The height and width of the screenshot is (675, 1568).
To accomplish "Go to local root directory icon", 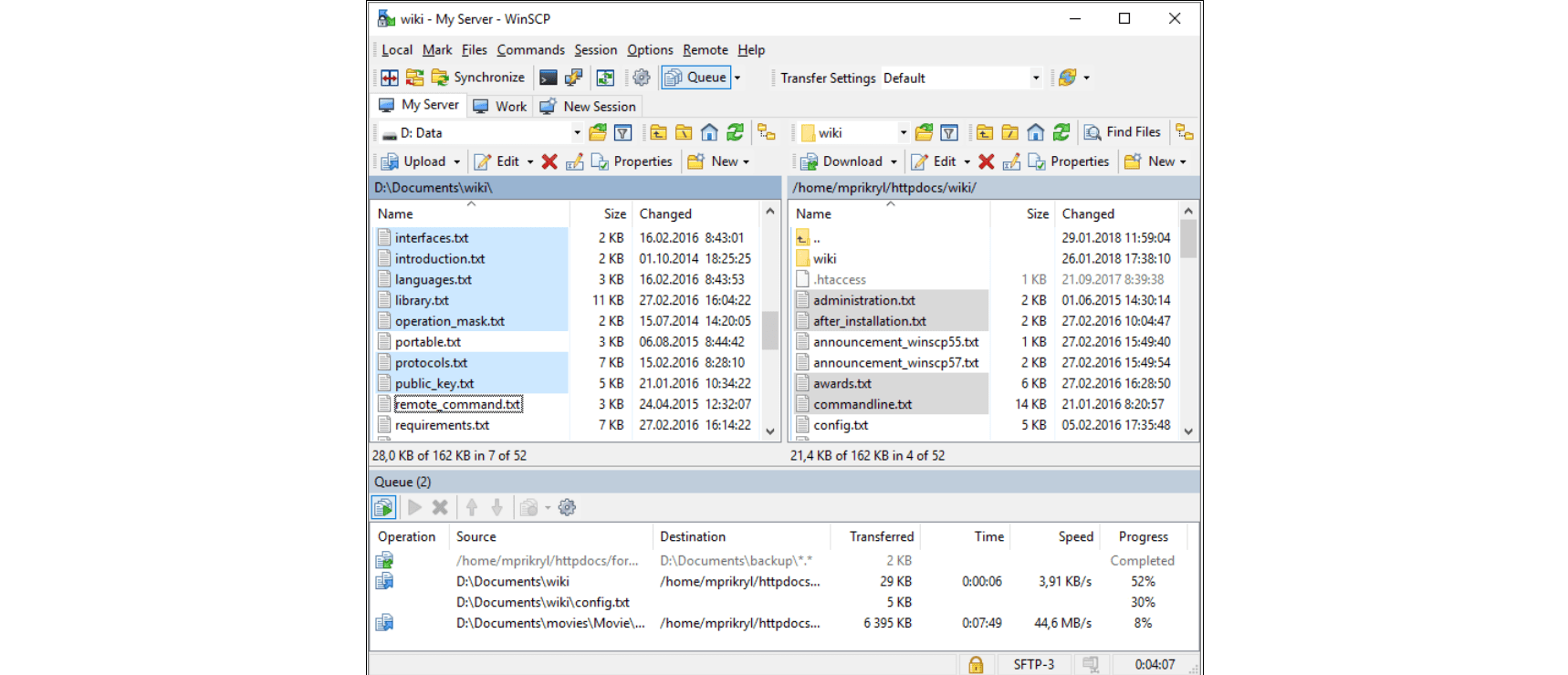I will pyautogui.click(x=684, y=133).
